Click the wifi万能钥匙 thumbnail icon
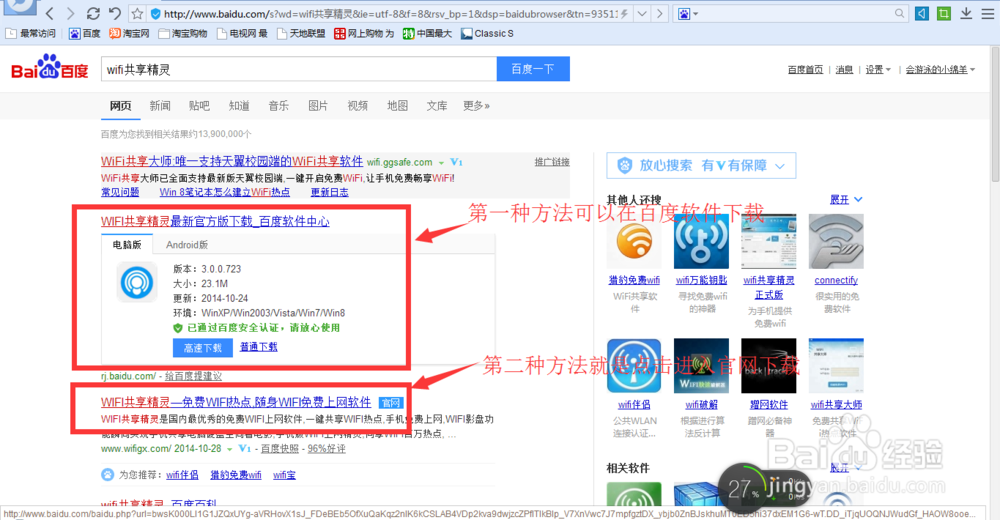The width and height of the screenshot is (1000, 520). [x=702, y=242]
